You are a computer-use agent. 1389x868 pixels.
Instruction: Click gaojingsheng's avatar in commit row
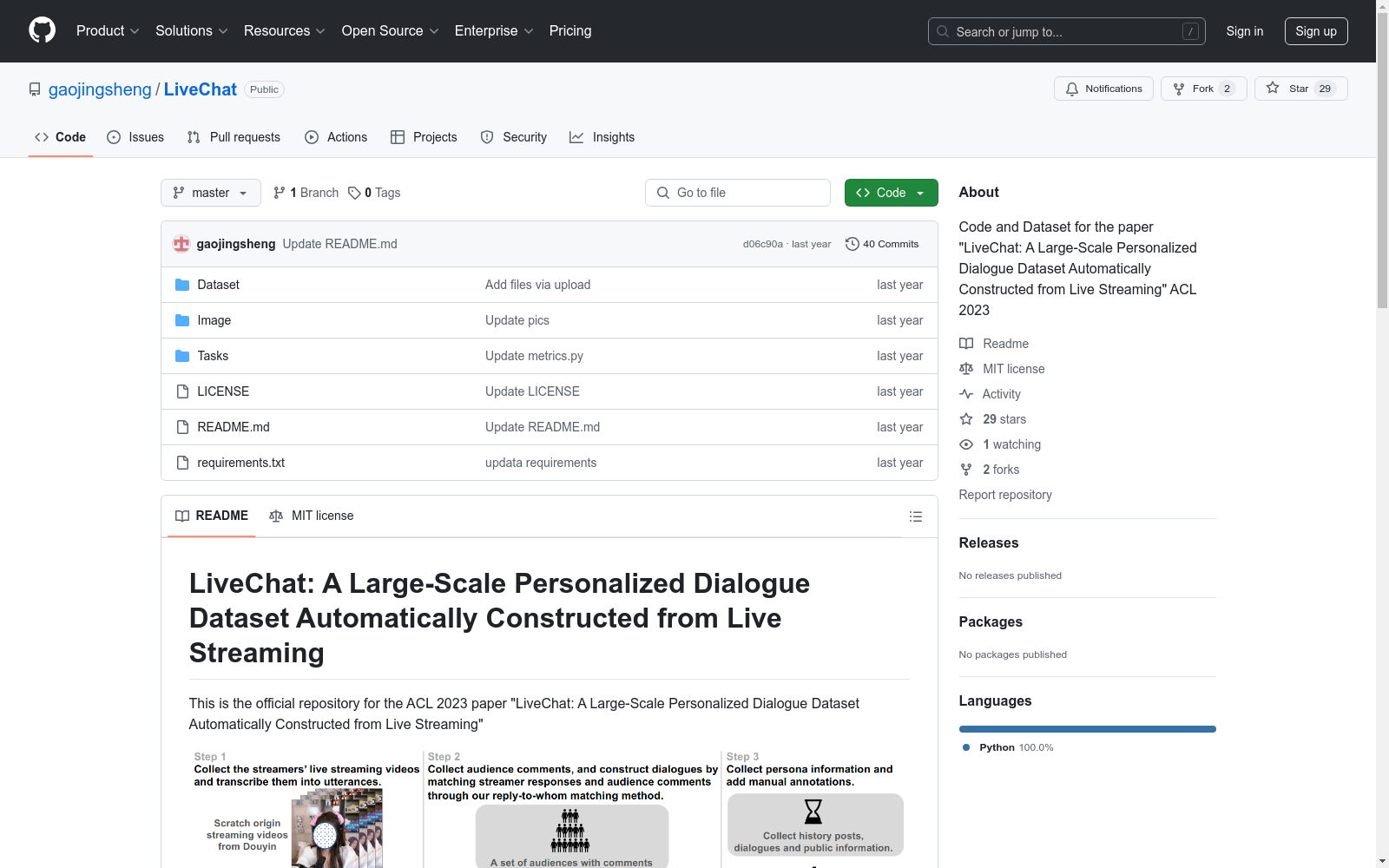click(181, 244)
